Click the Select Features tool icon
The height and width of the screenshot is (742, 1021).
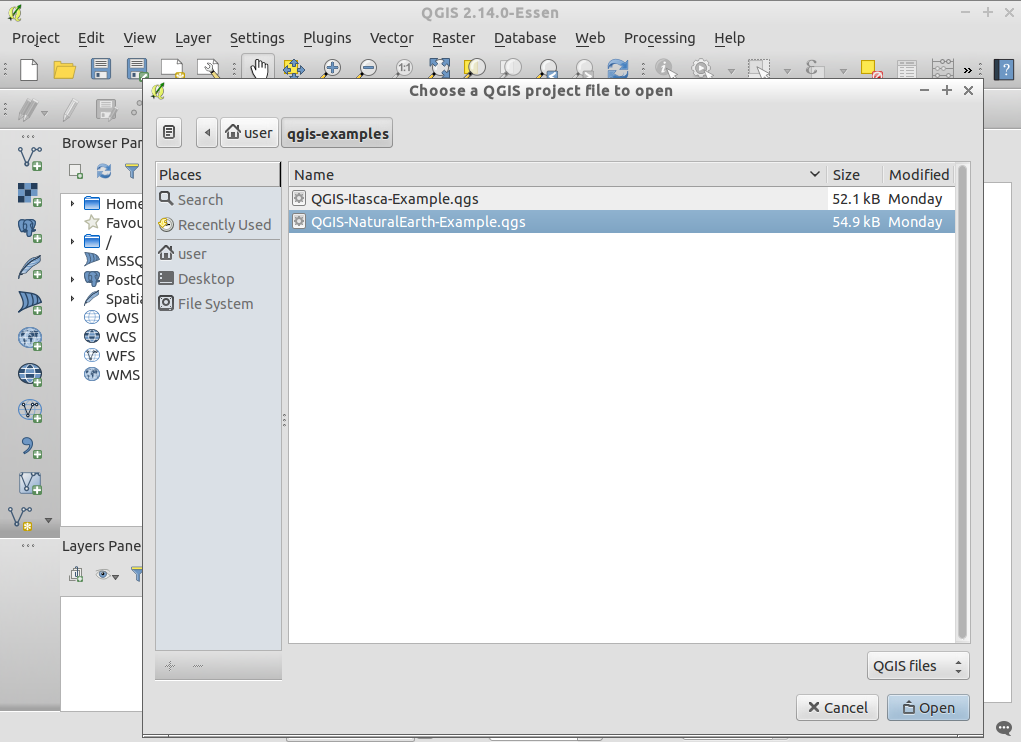[x=759, y=68]
